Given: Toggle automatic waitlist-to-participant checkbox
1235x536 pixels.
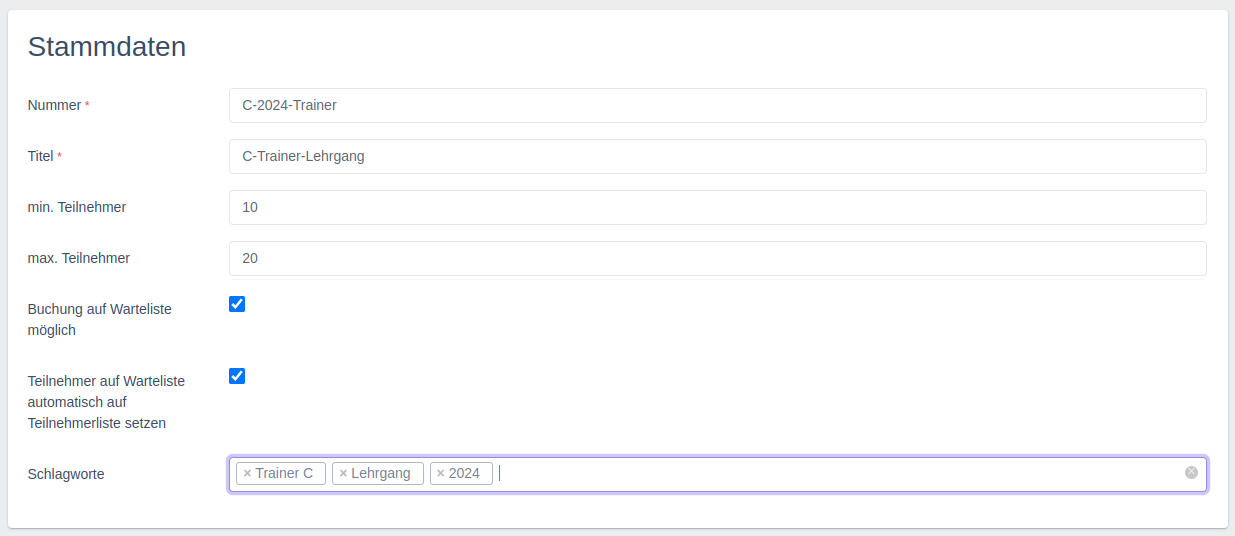Looking at the screenshot, I should [x=237, y=376].
